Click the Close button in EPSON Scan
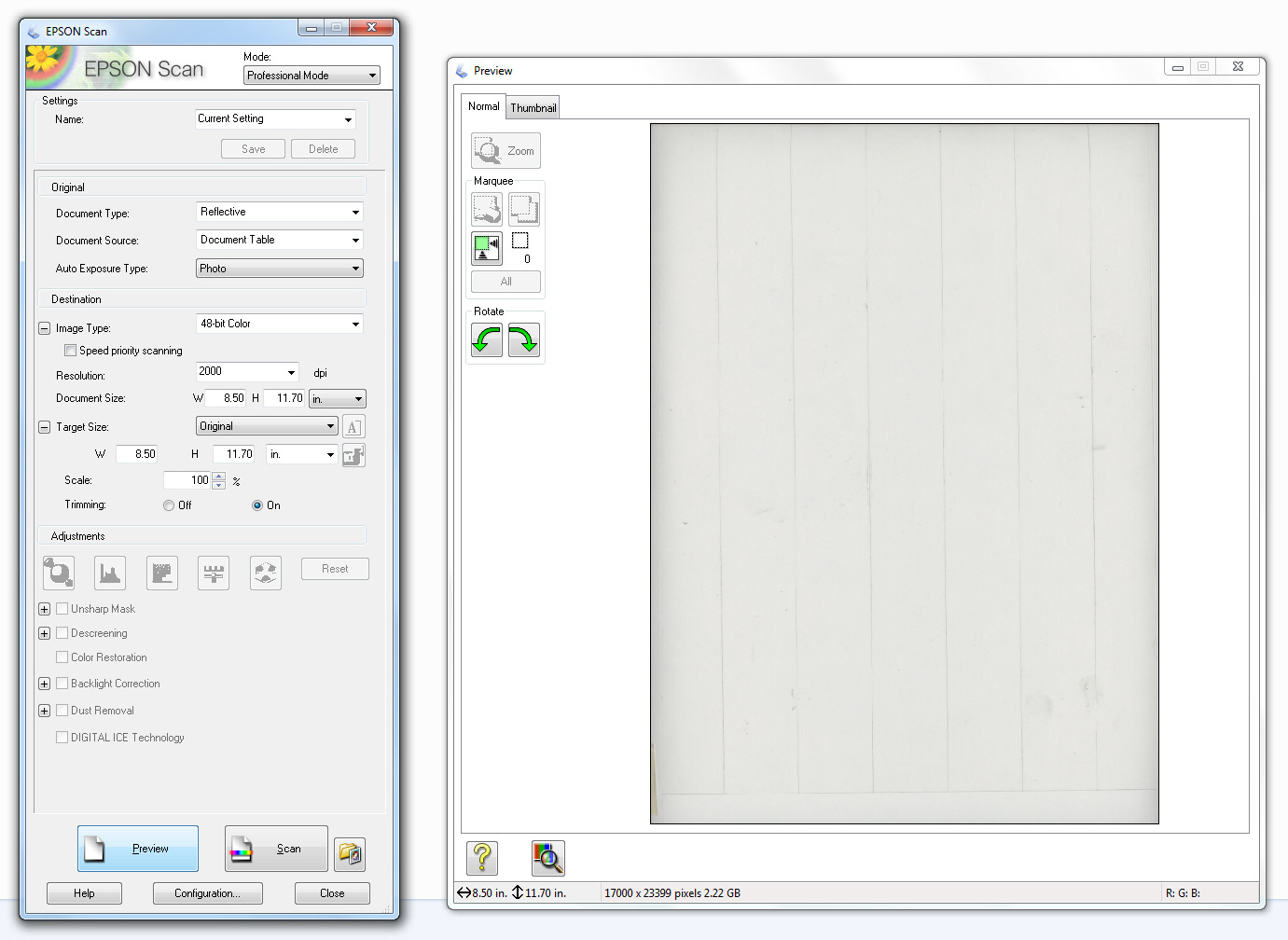The height and width of the screenshot is (940, 1288). (x=332, y=893)
